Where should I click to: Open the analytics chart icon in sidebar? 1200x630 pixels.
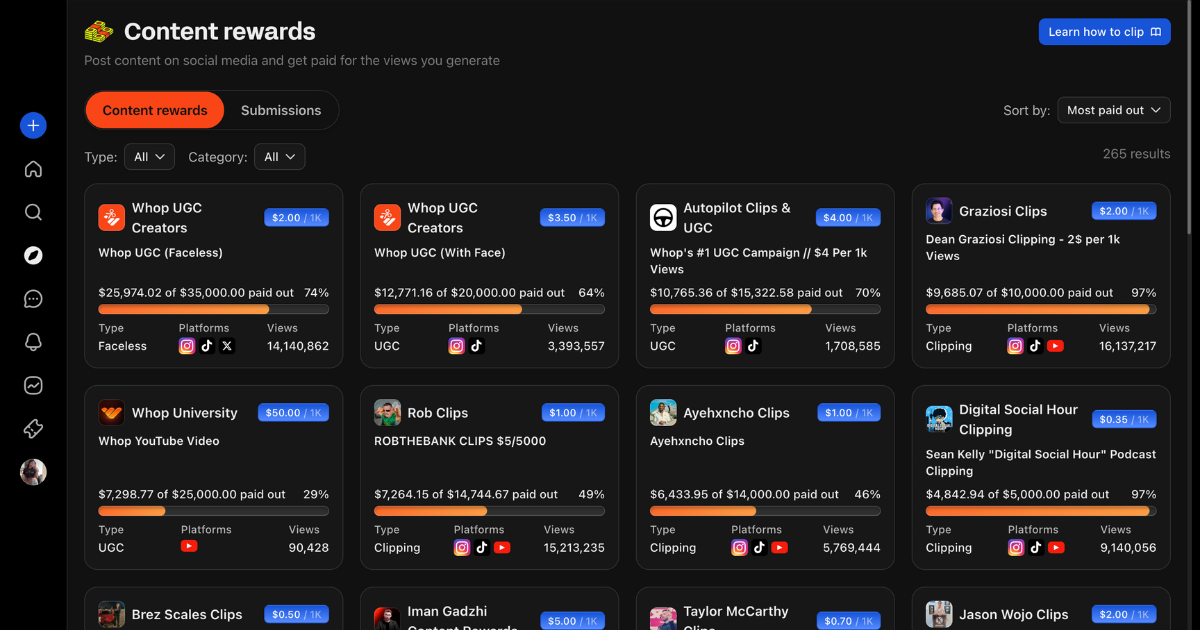[33, 385]
